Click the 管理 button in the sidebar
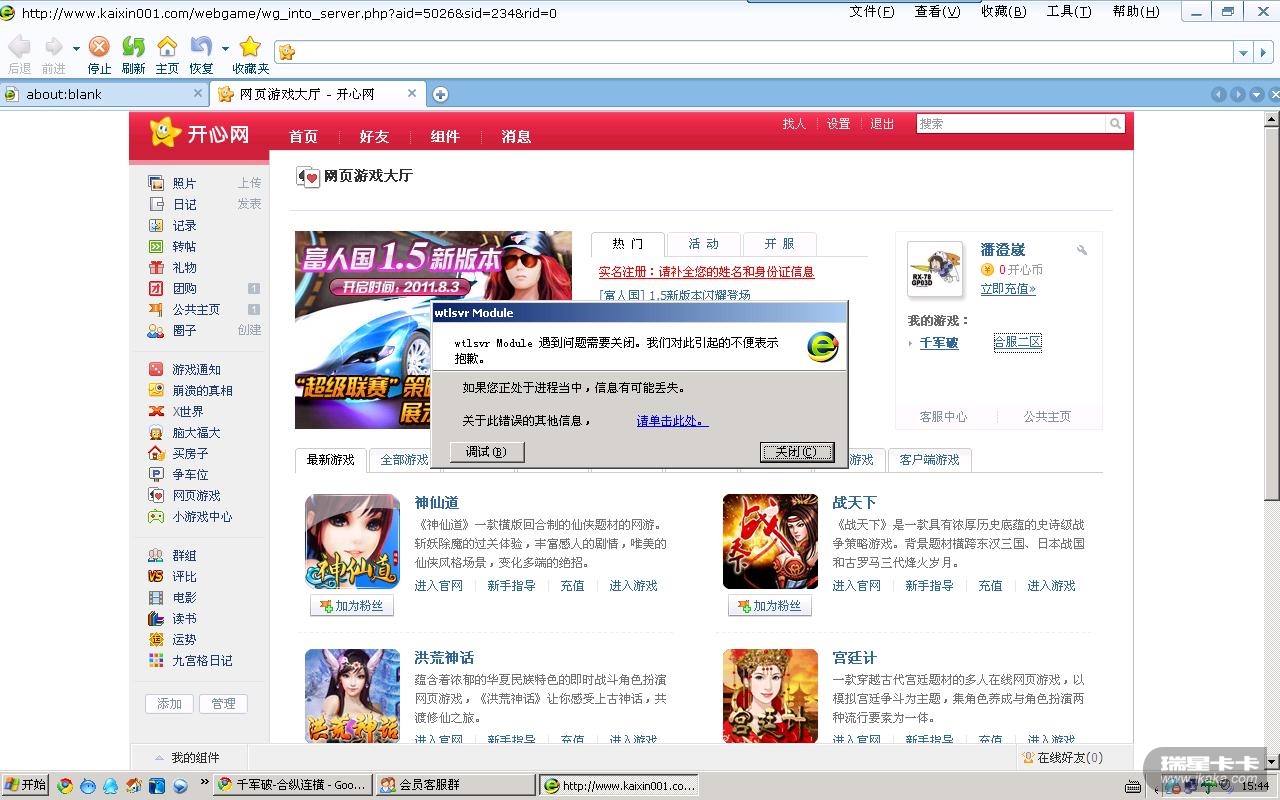This screenshot has width=1280, height=800. pyautogui.click(x=223, y=704)
